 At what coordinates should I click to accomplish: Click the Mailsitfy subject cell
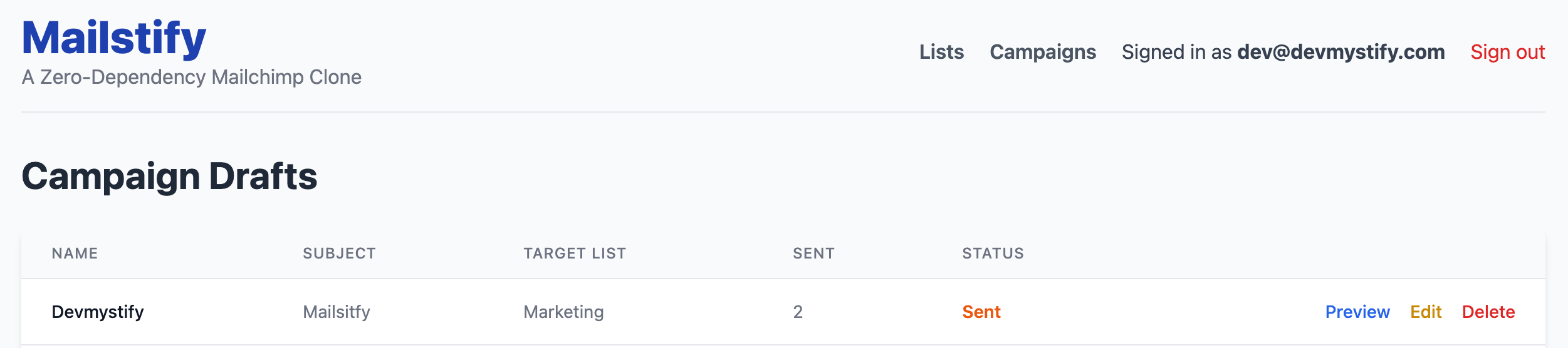pyautogui.click(x=337, y=312)
